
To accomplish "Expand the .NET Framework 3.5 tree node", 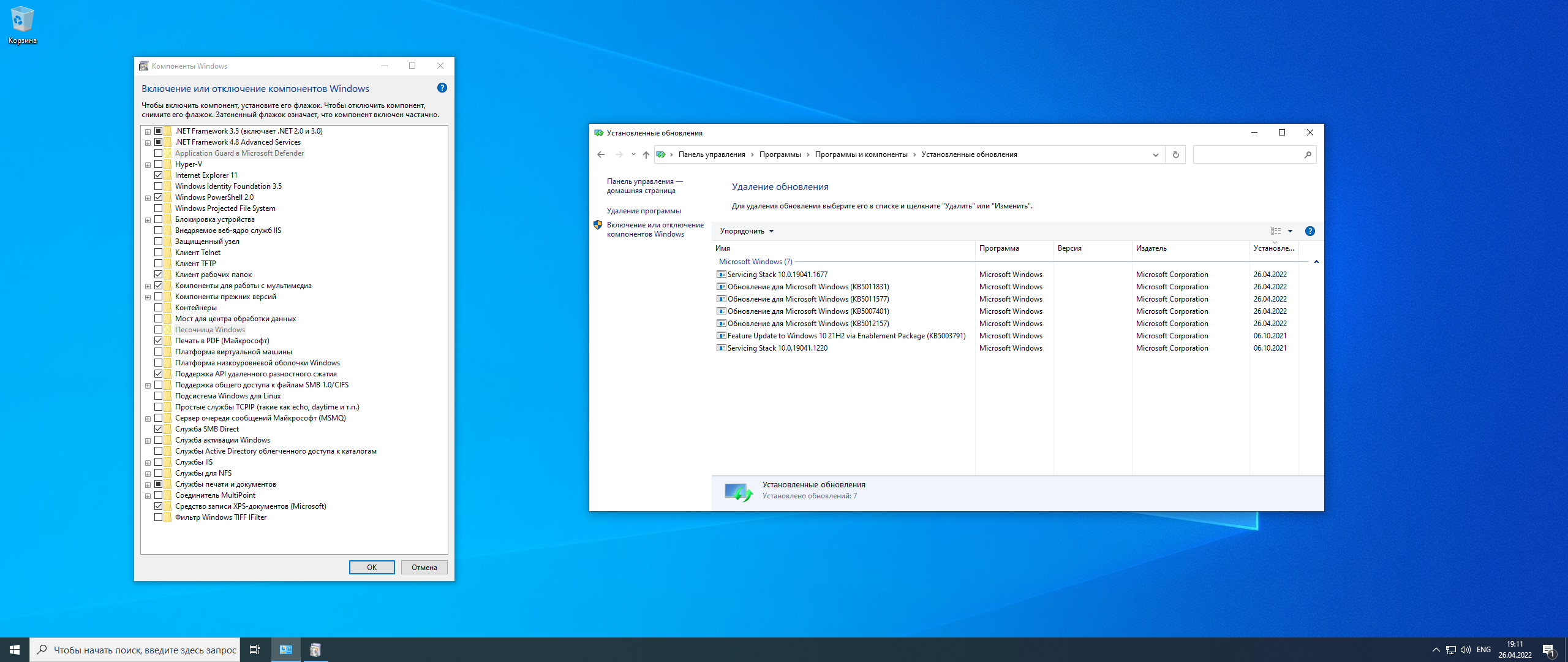I will click(x=148, y=132).
